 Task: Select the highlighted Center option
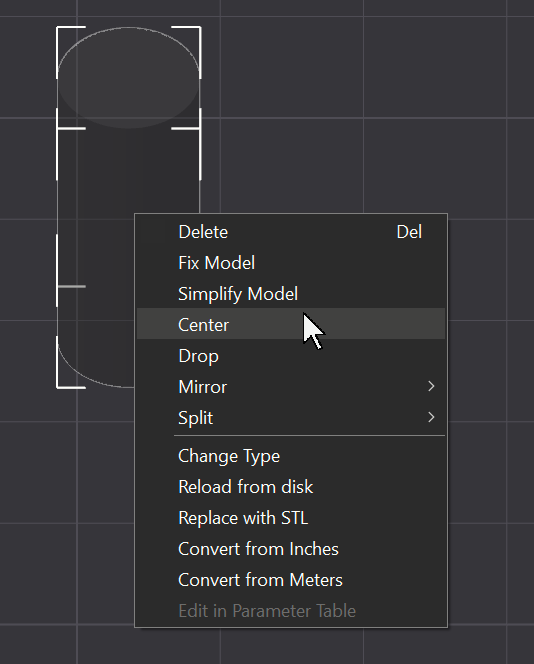coord(291,325)
